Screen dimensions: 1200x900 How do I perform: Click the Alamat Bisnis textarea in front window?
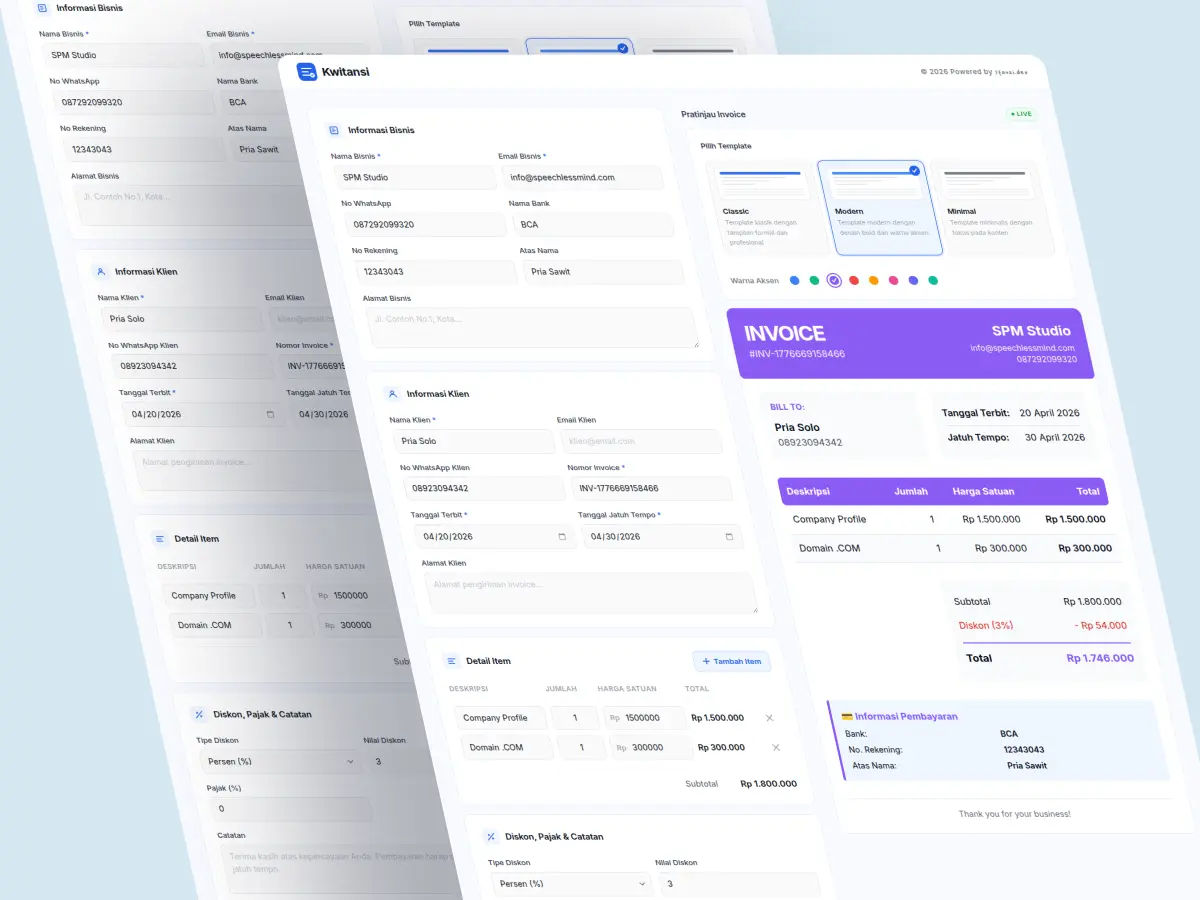531,328
